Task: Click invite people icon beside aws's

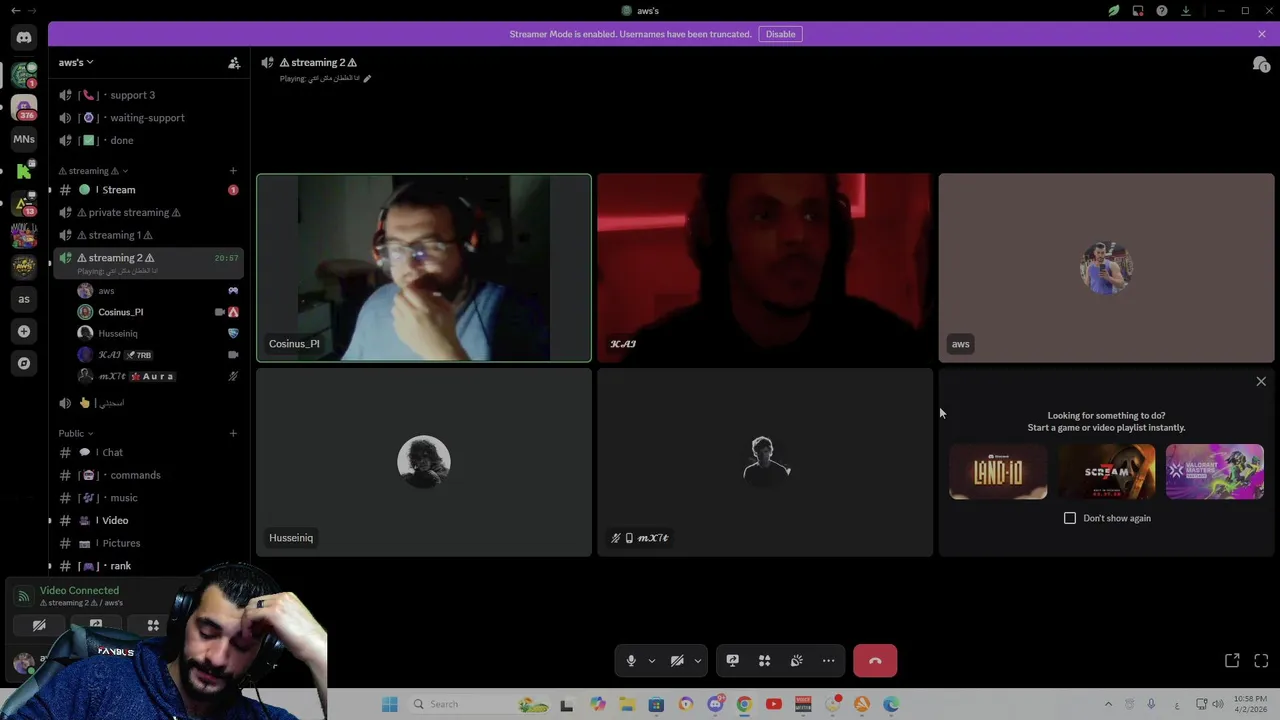Action: point(234,63)
